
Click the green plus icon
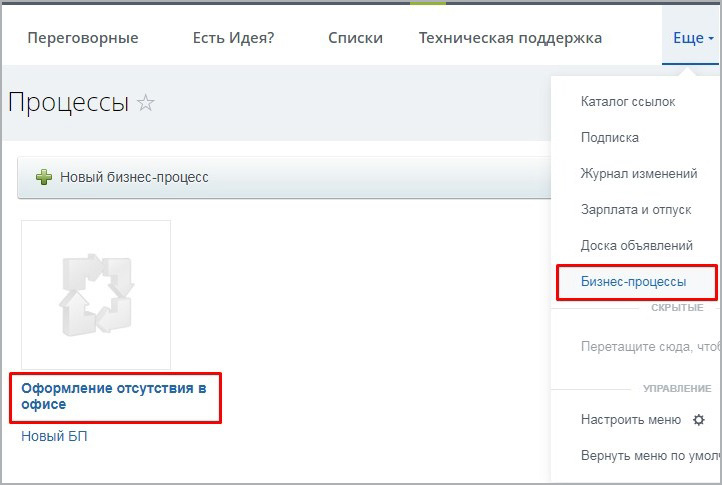click(x=44, y=177)
